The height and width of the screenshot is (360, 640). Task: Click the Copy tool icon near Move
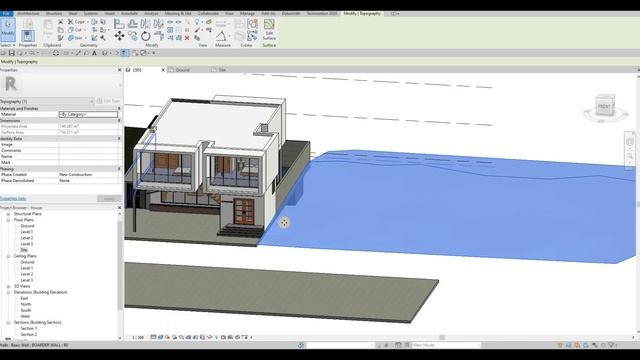[x=133, y=36]
